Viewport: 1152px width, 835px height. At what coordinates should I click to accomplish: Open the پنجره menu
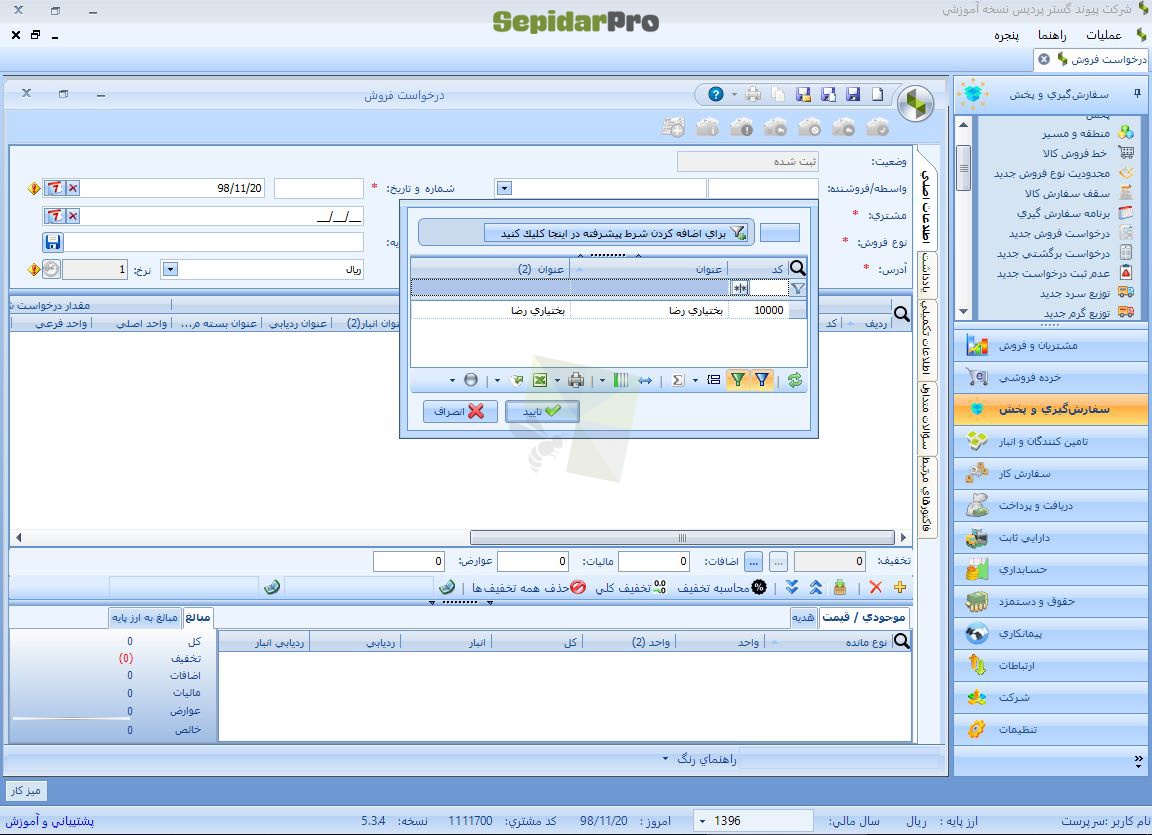pos(1007,35)
